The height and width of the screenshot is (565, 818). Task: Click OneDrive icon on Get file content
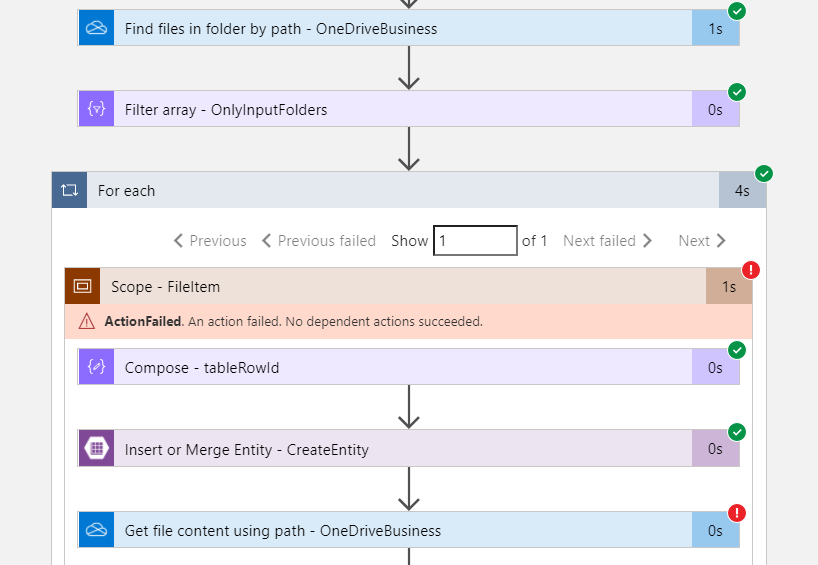[97, 530]
